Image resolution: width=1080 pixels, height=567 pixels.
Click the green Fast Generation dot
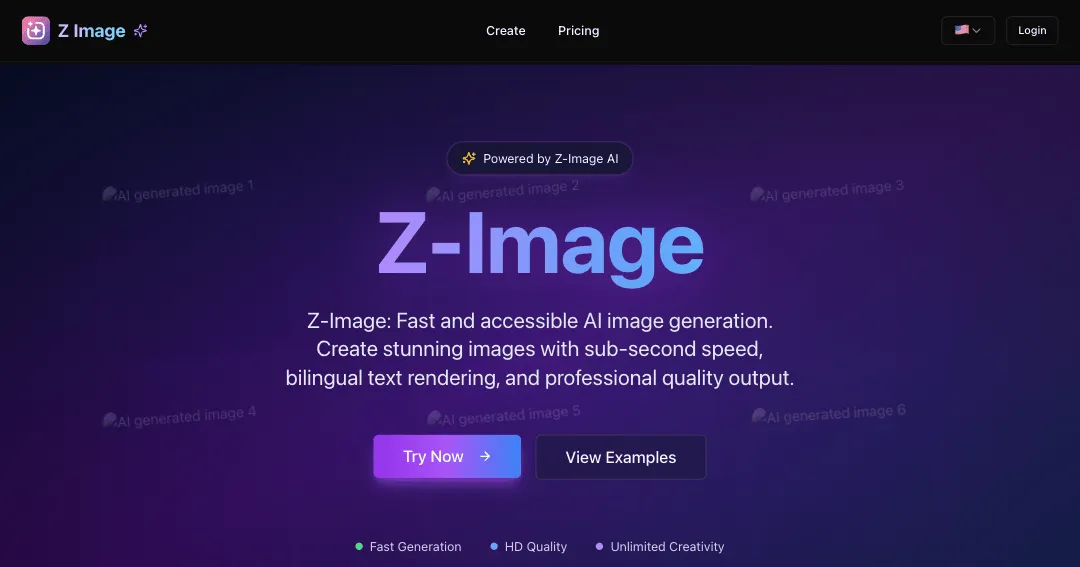pyautogui.click(x=359, y=546)
